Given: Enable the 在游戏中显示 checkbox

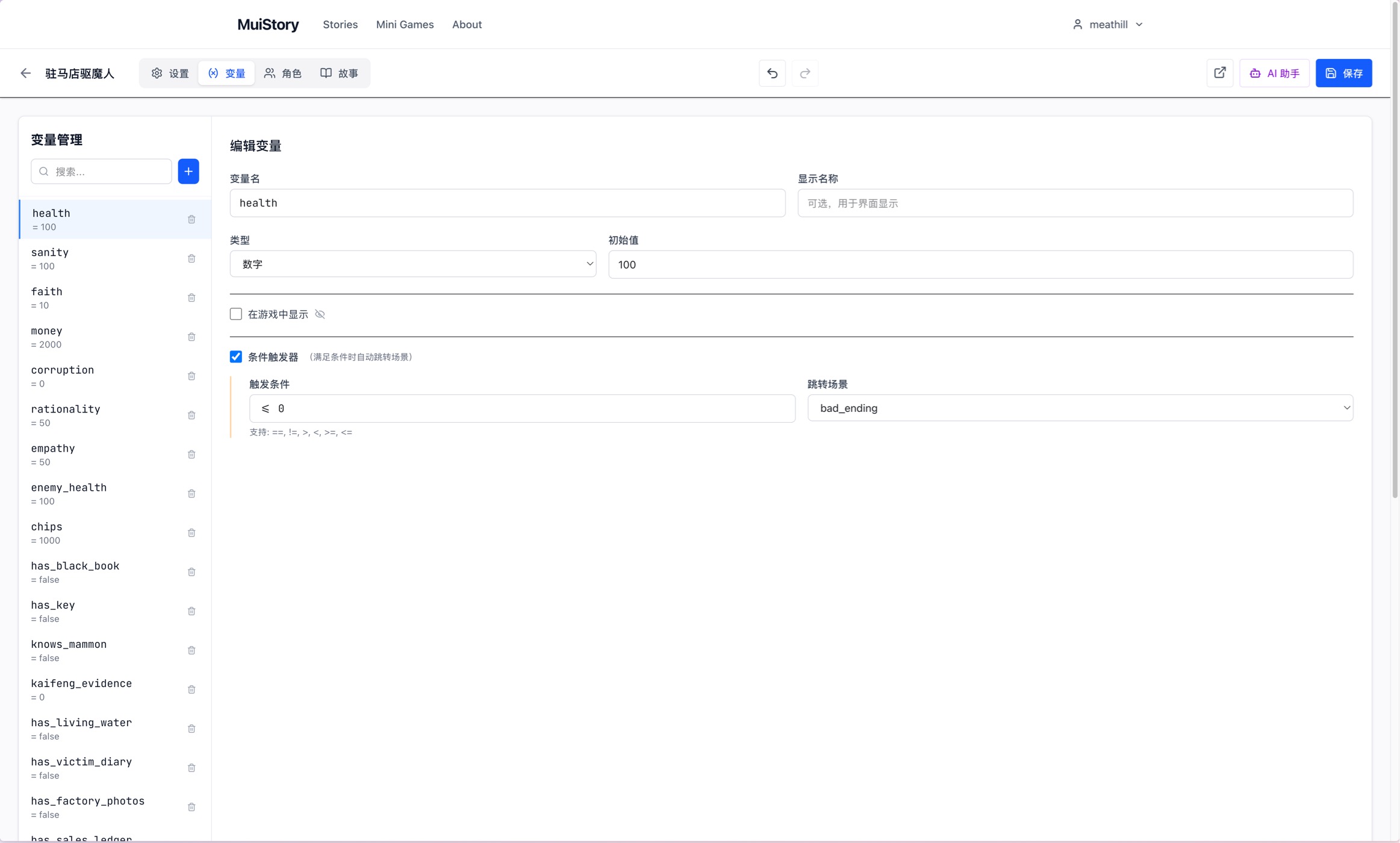Looking at the screenshot, I should 236,314.
